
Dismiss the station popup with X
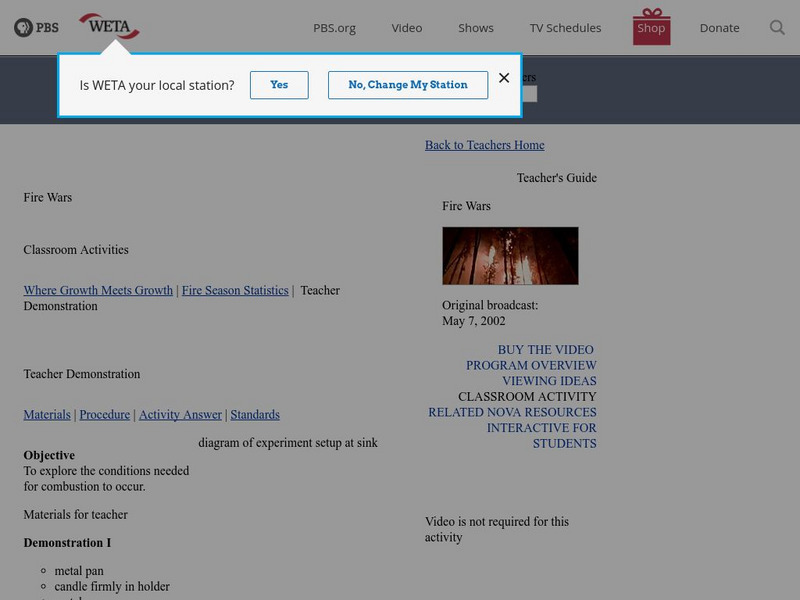[x=504, y=78]
